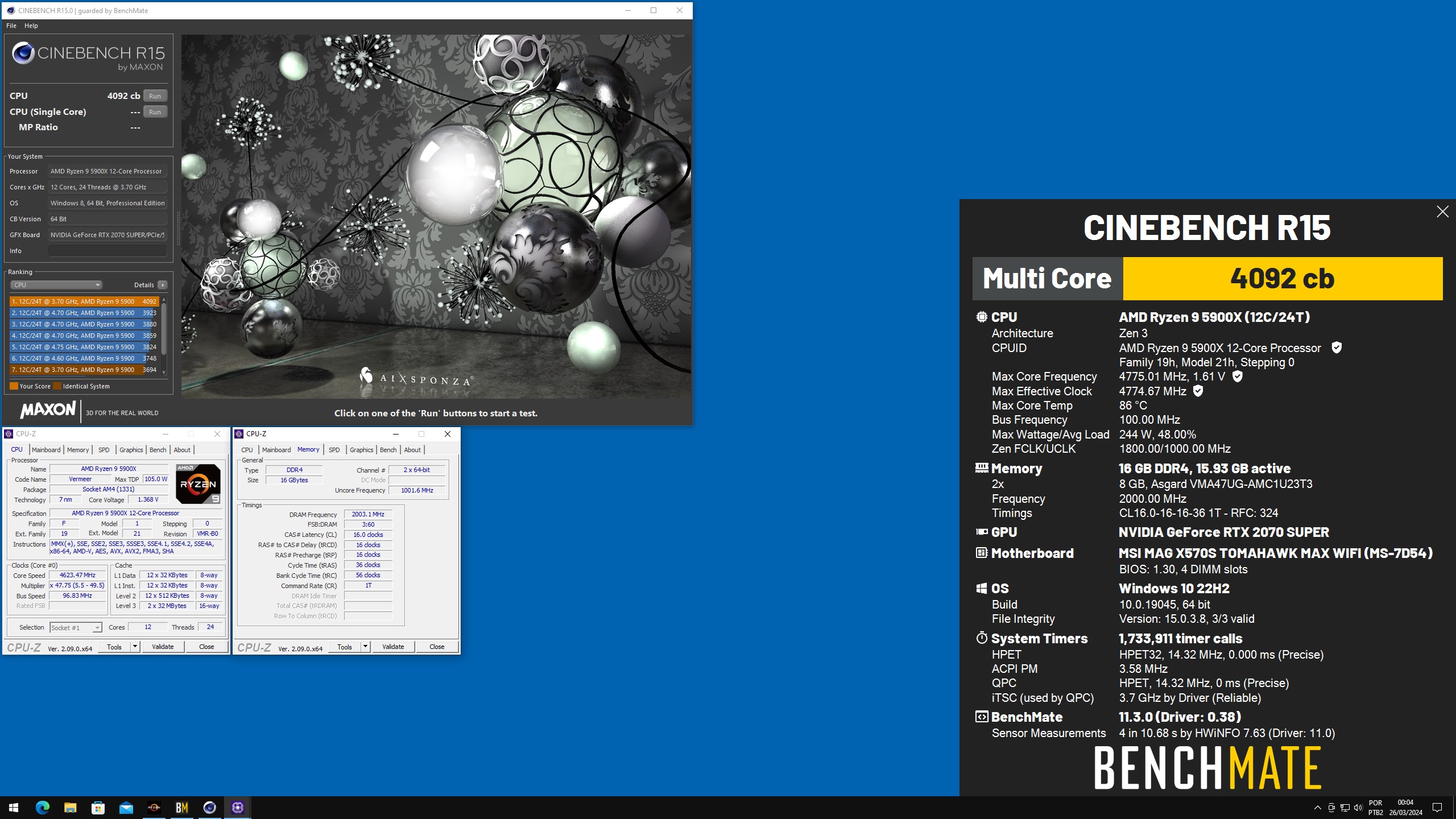Select ranking row 1 with score 4092
Screen dimensions: 1456x819
(x=84, y=301)
